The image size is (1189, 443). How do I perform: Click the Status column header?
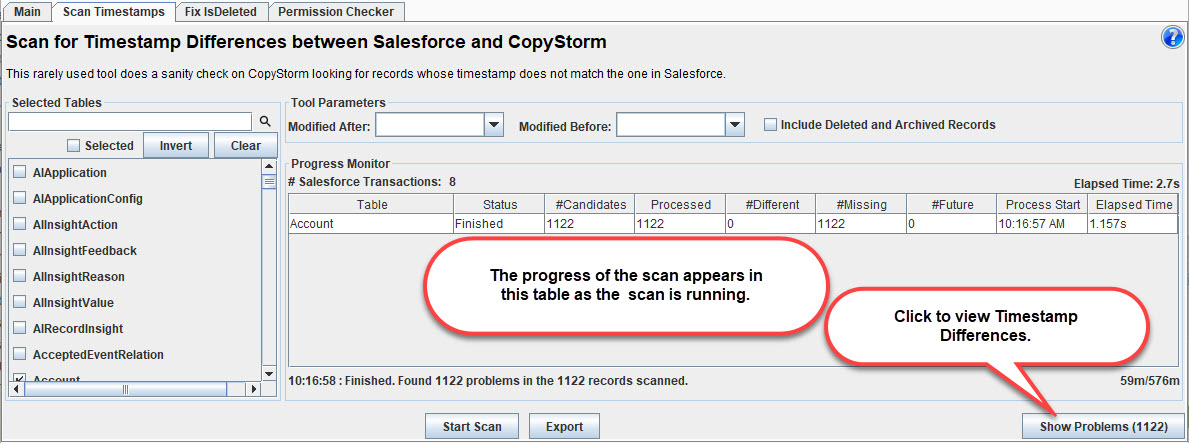499,204
